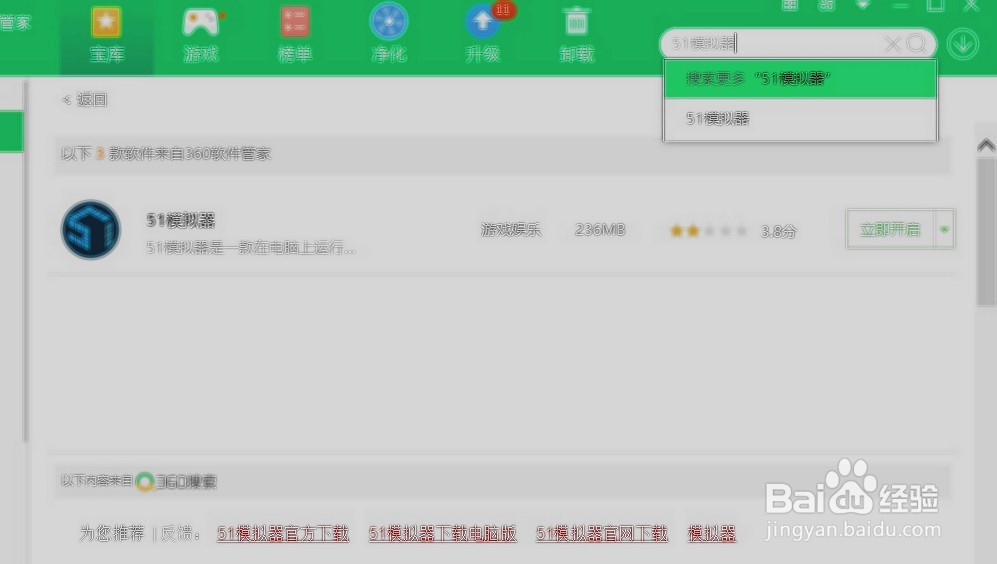Click the 51模拟器 app icon

(91, 230)
